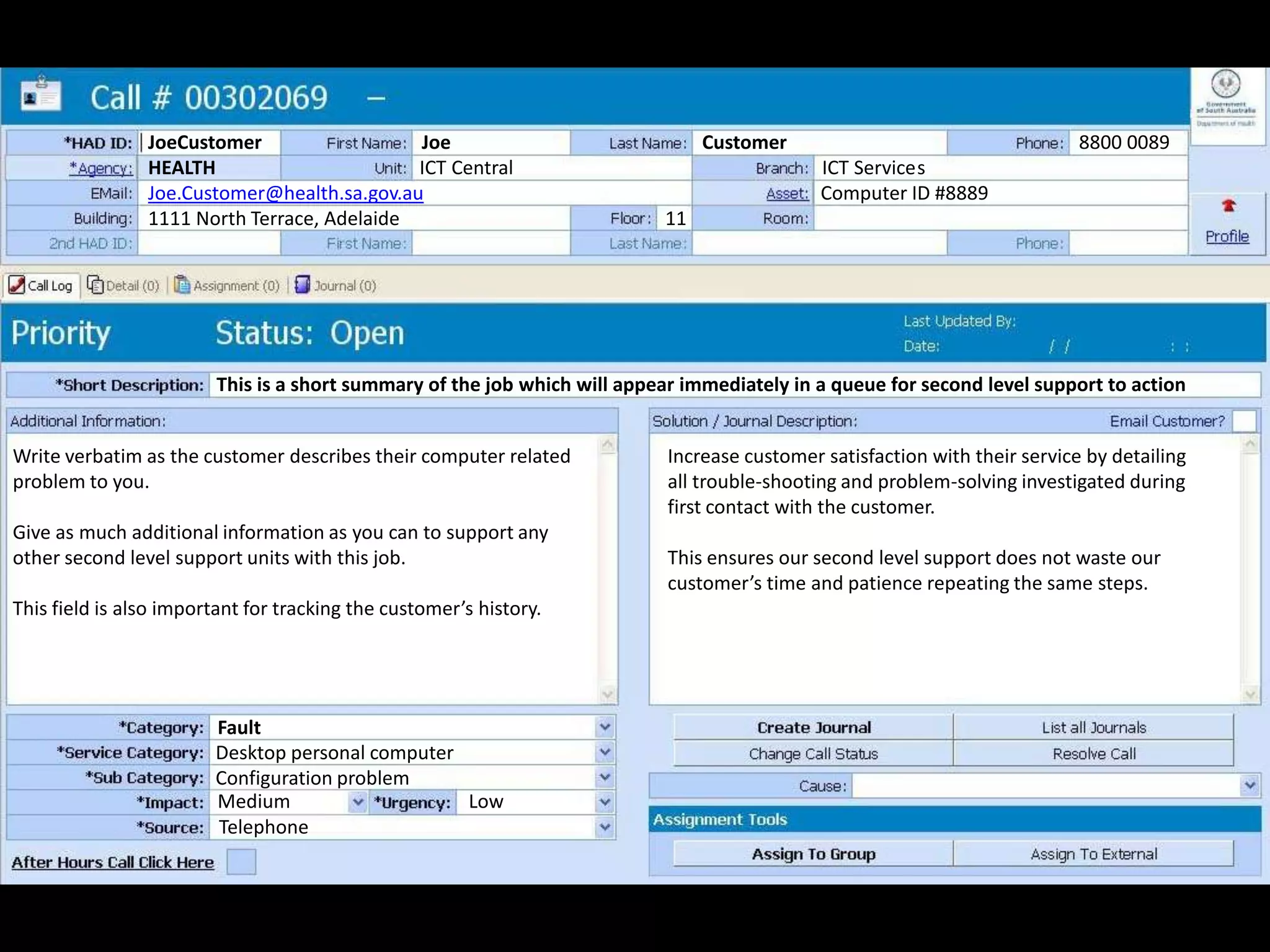
Task: Open the Cause dropdown list
Action: (1250, 786)
